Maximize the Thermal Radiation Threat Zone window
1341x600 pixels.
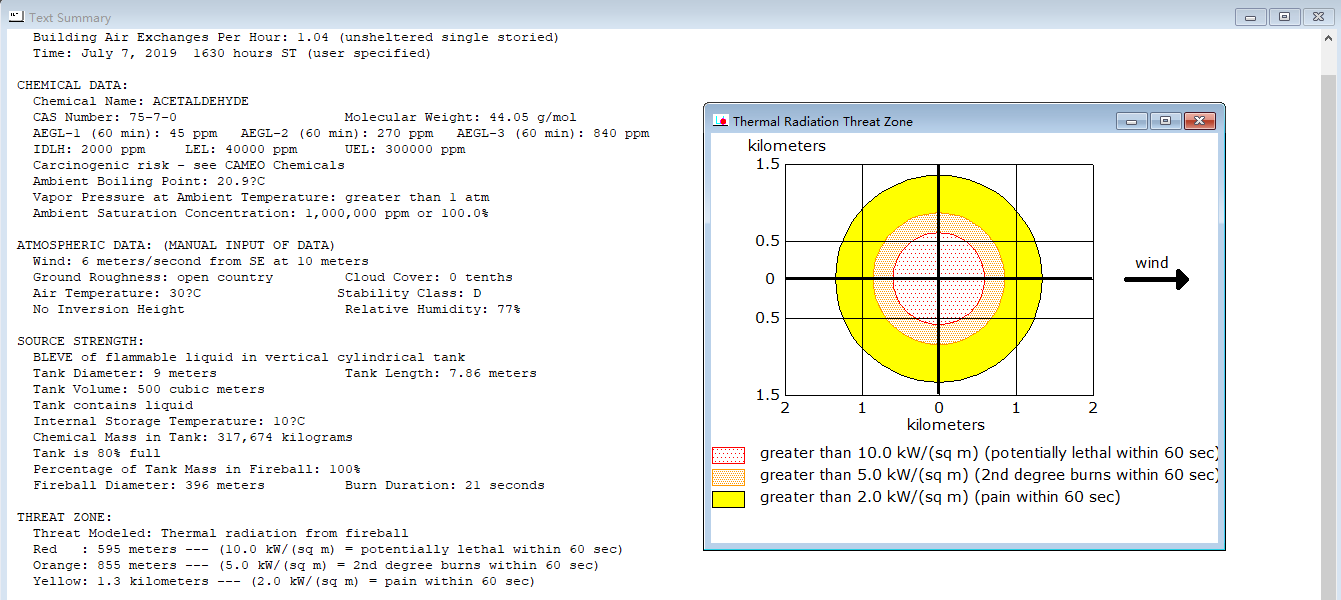1165,121
